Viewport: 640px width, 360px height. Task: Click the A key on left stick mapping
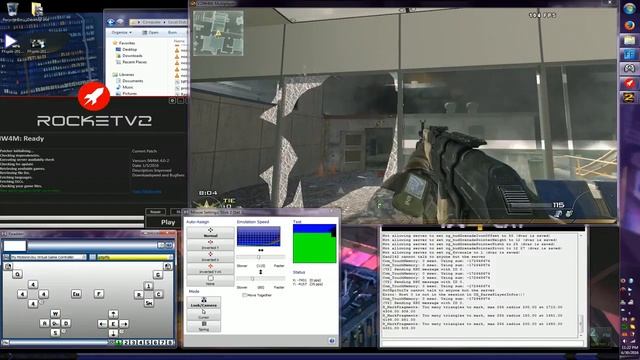[x=44, y=323]
